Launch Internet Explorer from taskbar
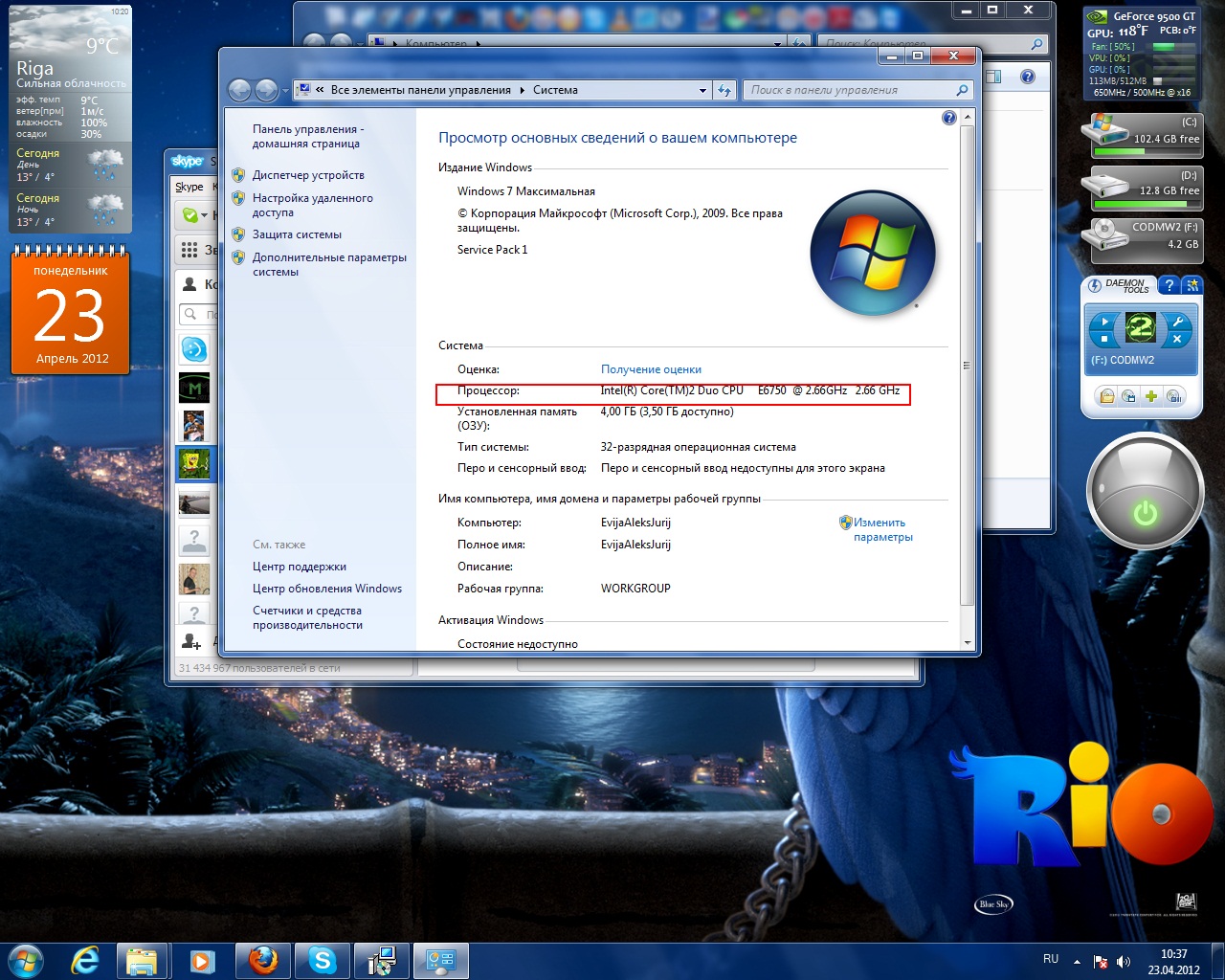The height and width of the screenshot is (980, 1225). pos(85,960)
